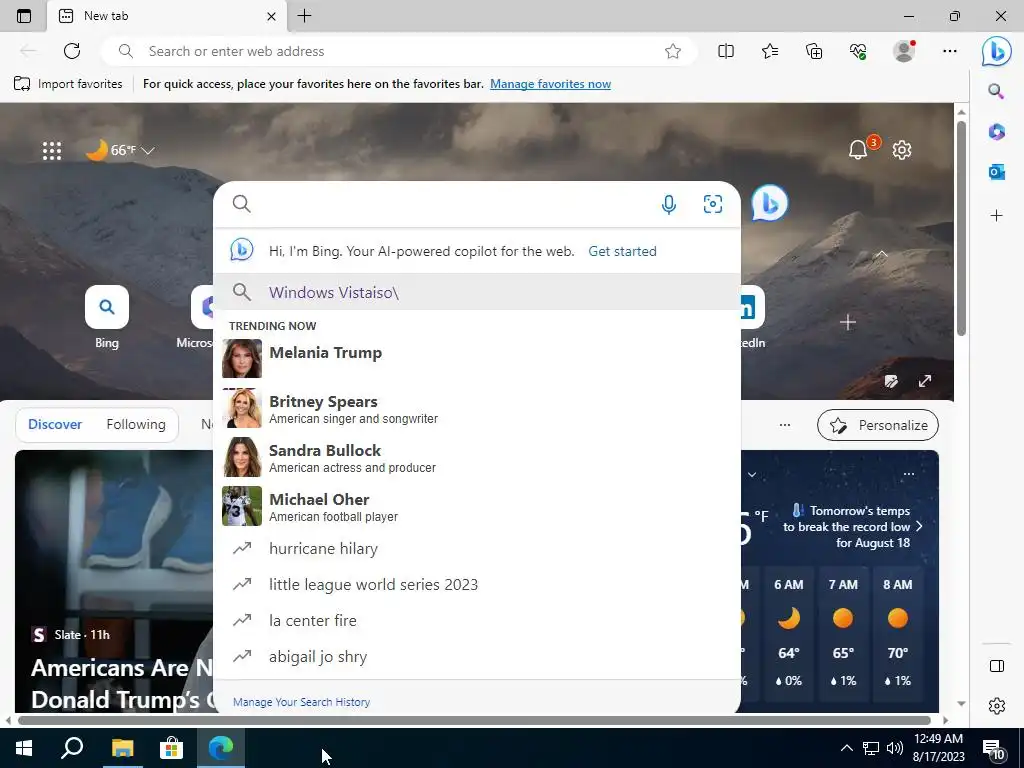Open the app launcher grid

(x=52, y=151)
